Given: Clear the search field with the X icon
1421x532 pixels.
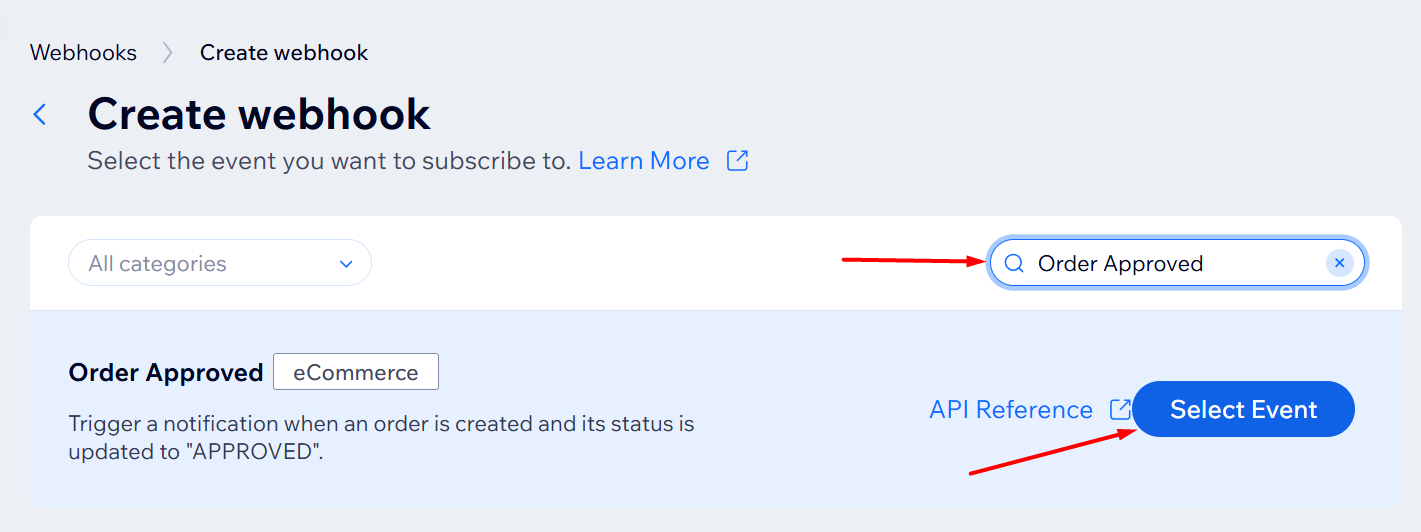Looking at the screenshot, I should click(1339, 263).
